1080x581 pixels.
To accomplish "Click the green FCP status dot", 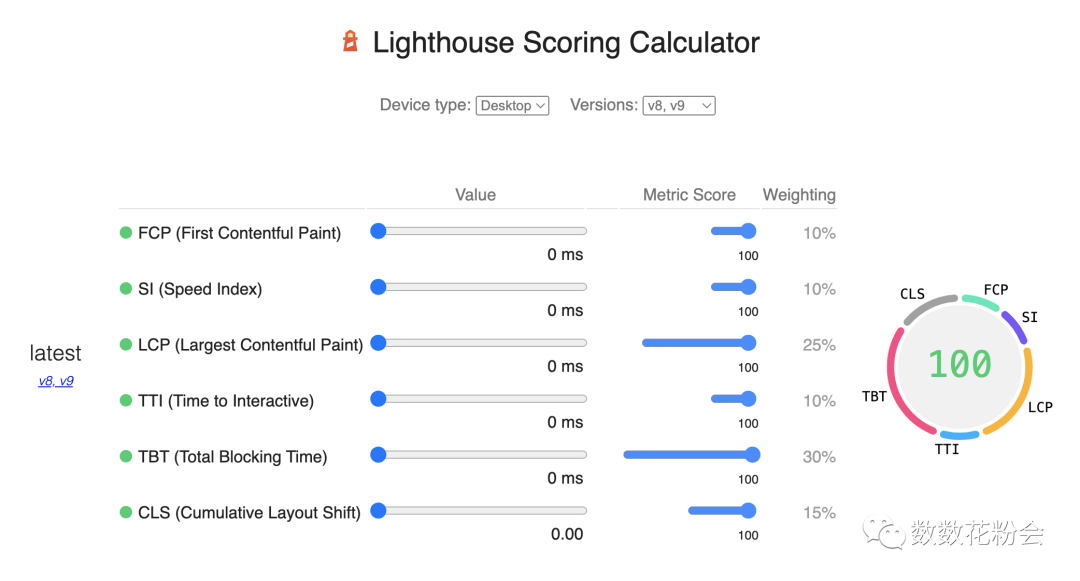I will [x=126, y=233].
